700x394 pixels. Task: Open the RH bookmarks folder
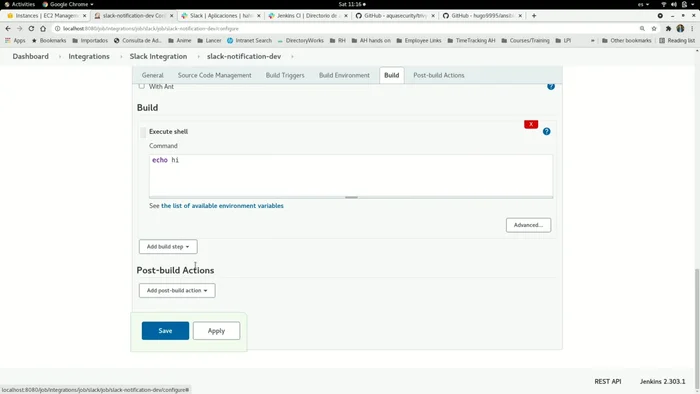[338, 41]
